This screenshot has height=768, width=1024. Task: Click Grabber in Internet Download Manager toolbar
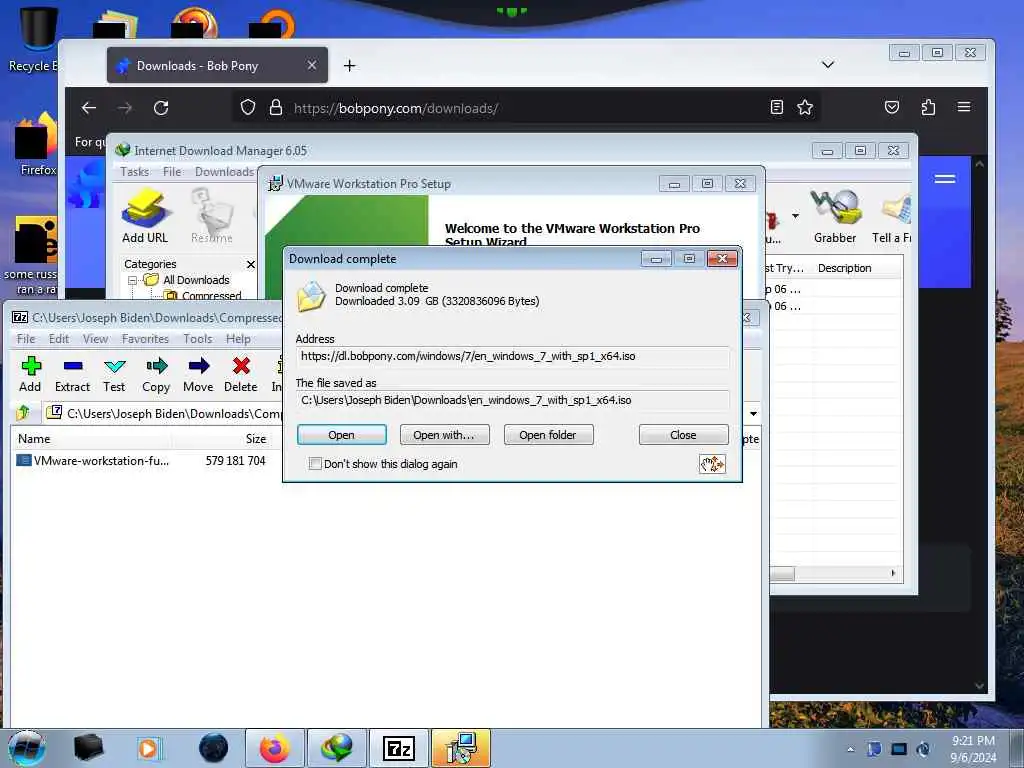835,216
